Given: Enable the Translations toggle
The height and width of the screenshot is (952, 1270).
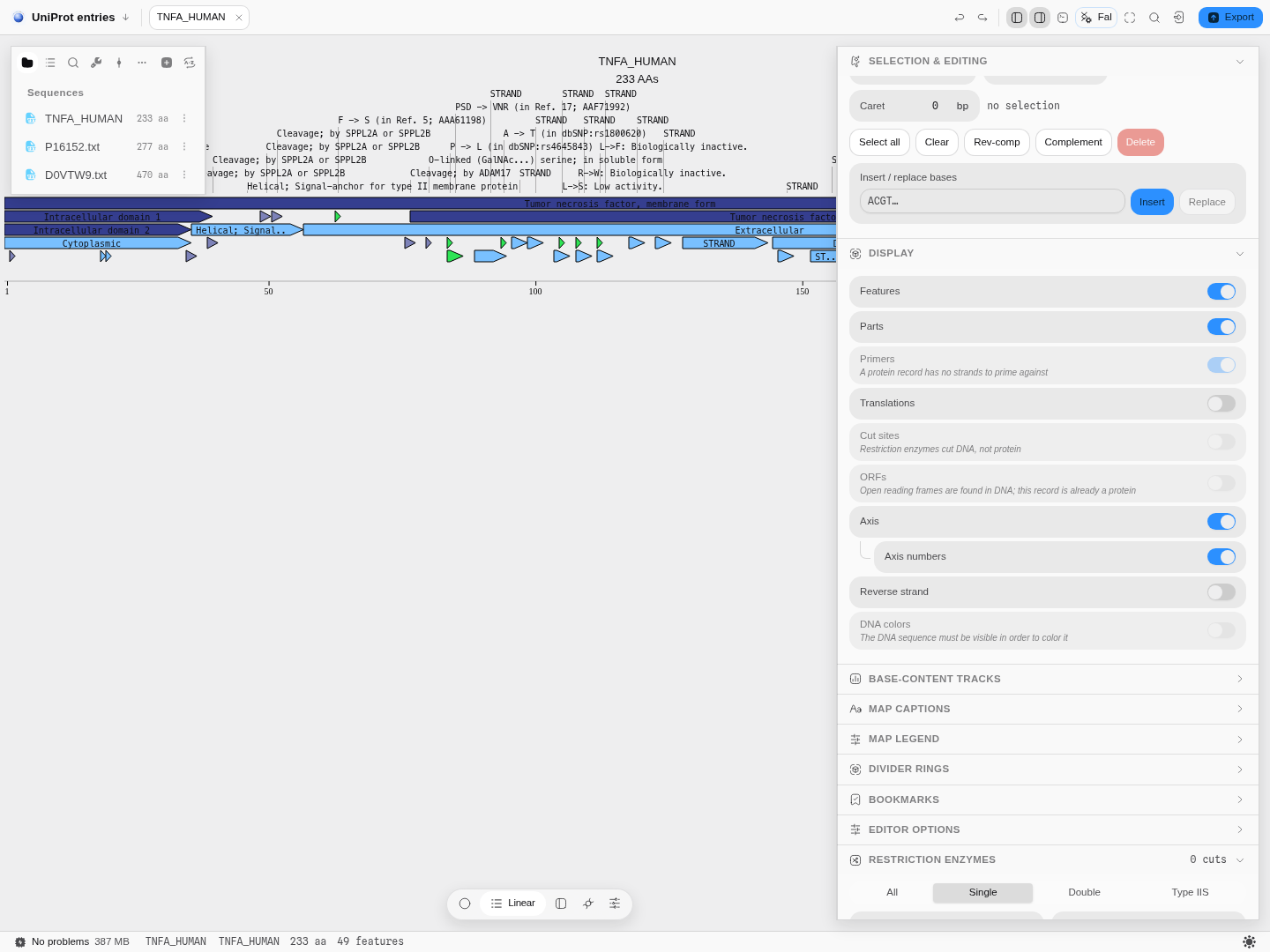Looking at the screenshot, I should (1221, 404).
